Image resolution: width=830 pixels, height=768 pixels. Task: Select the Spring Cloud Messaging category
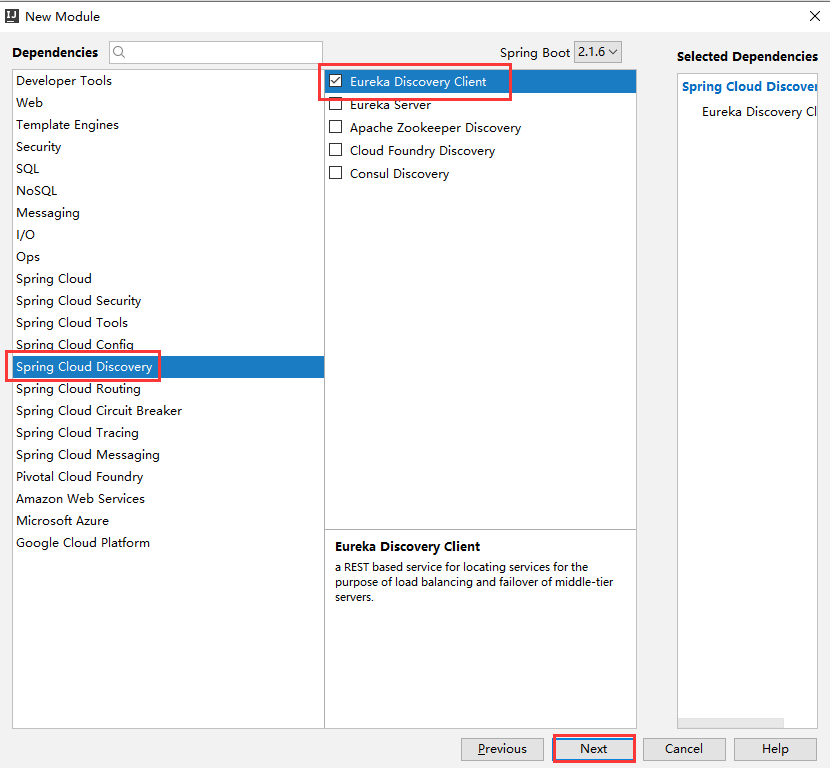point(168,455)
